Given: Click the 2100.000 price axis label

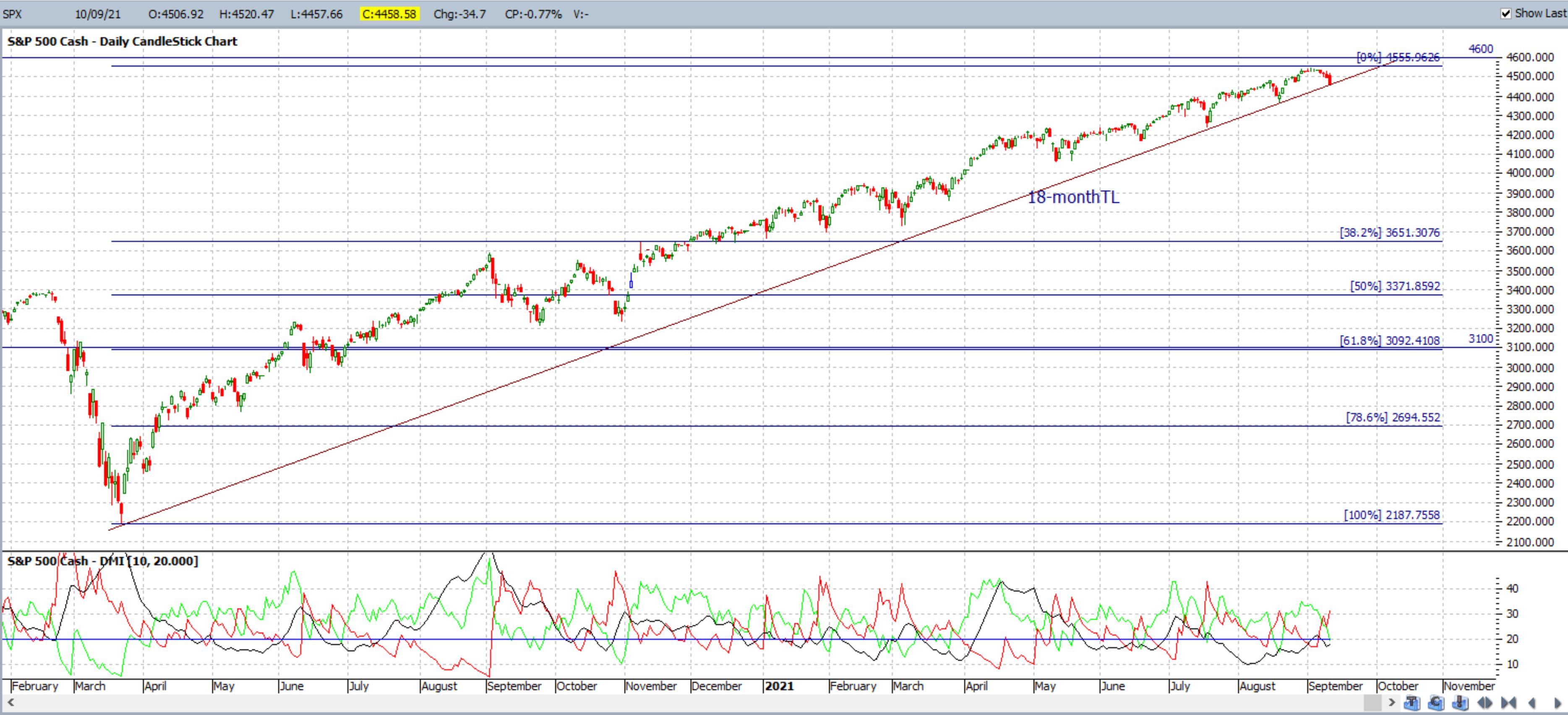Looking at the screenshot, I should point(1530,542).
